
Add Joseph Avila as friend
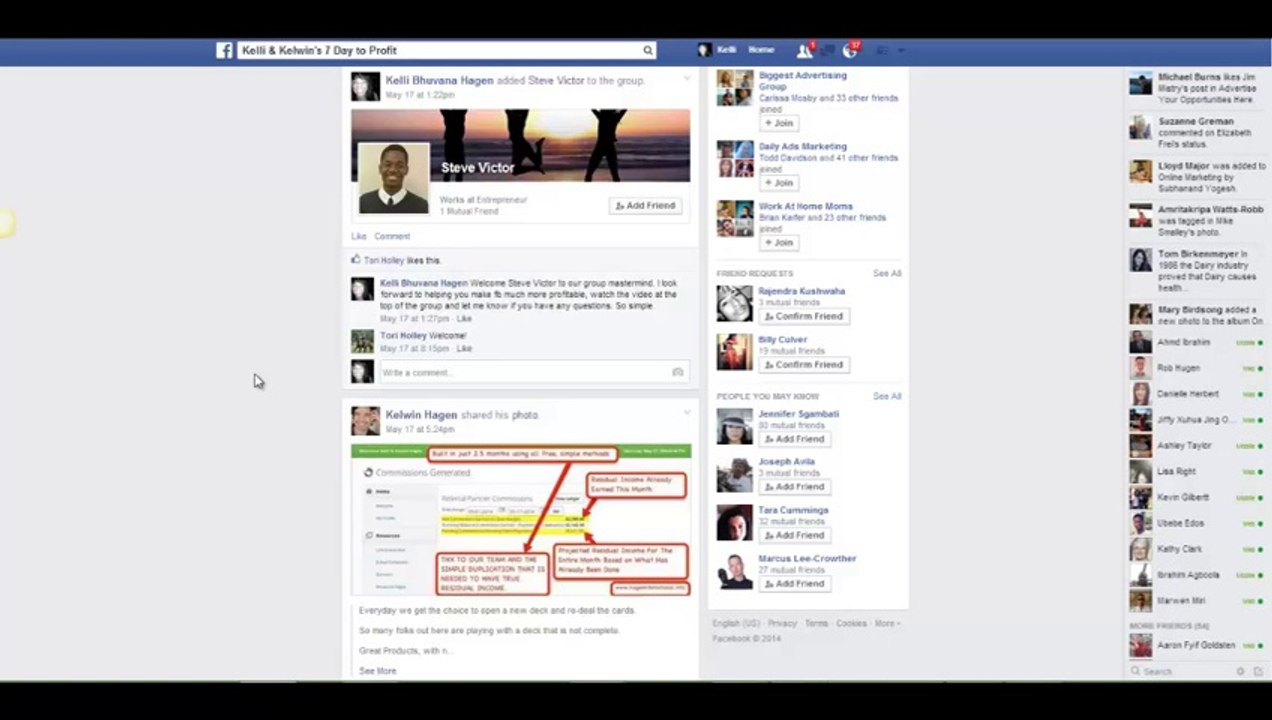click(x=795, y=487)
